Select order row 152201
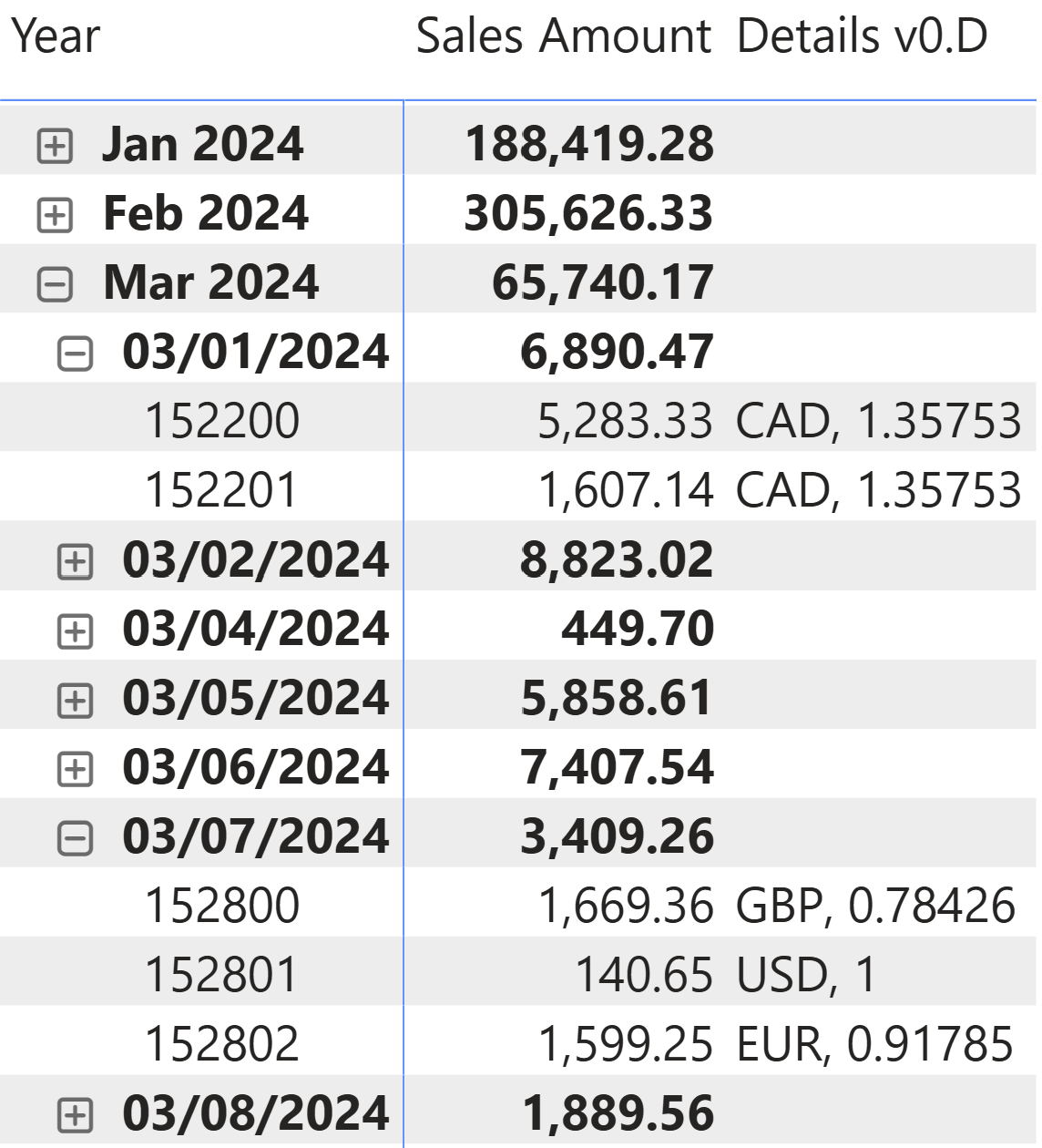Screen dimensions: 1042x1148 (x=222, y=491)
